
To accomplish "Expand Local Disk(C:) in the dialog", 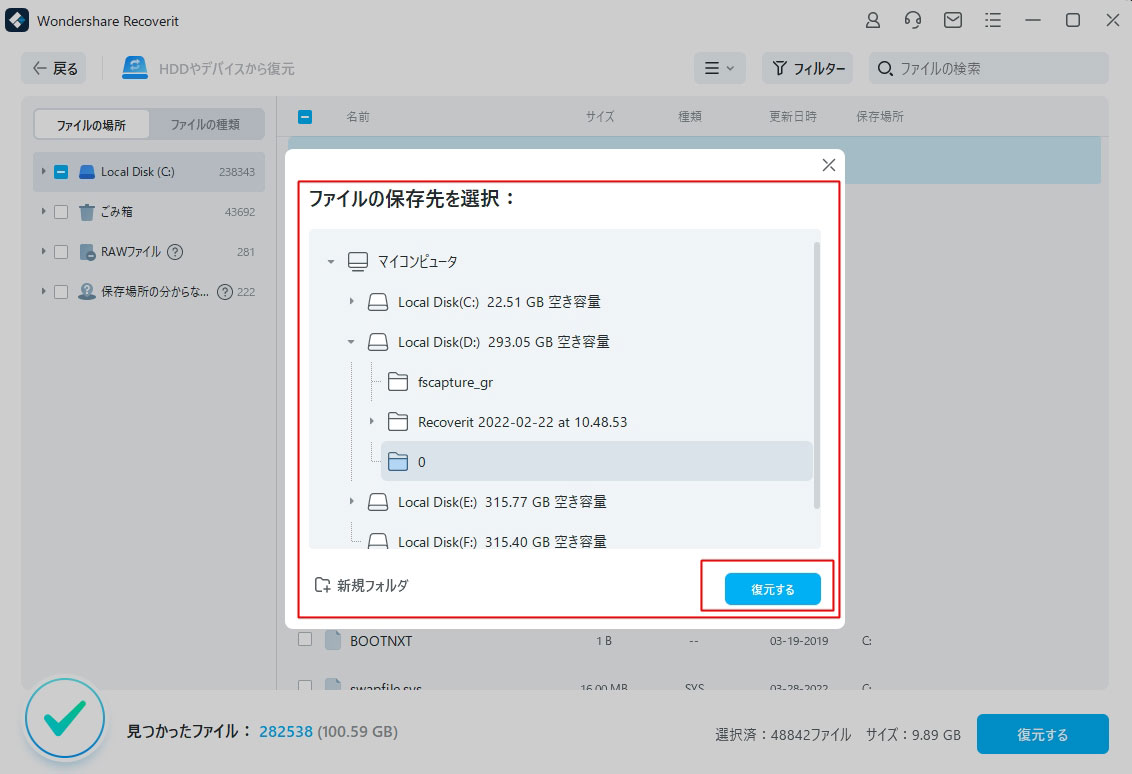I will point(352,301).
